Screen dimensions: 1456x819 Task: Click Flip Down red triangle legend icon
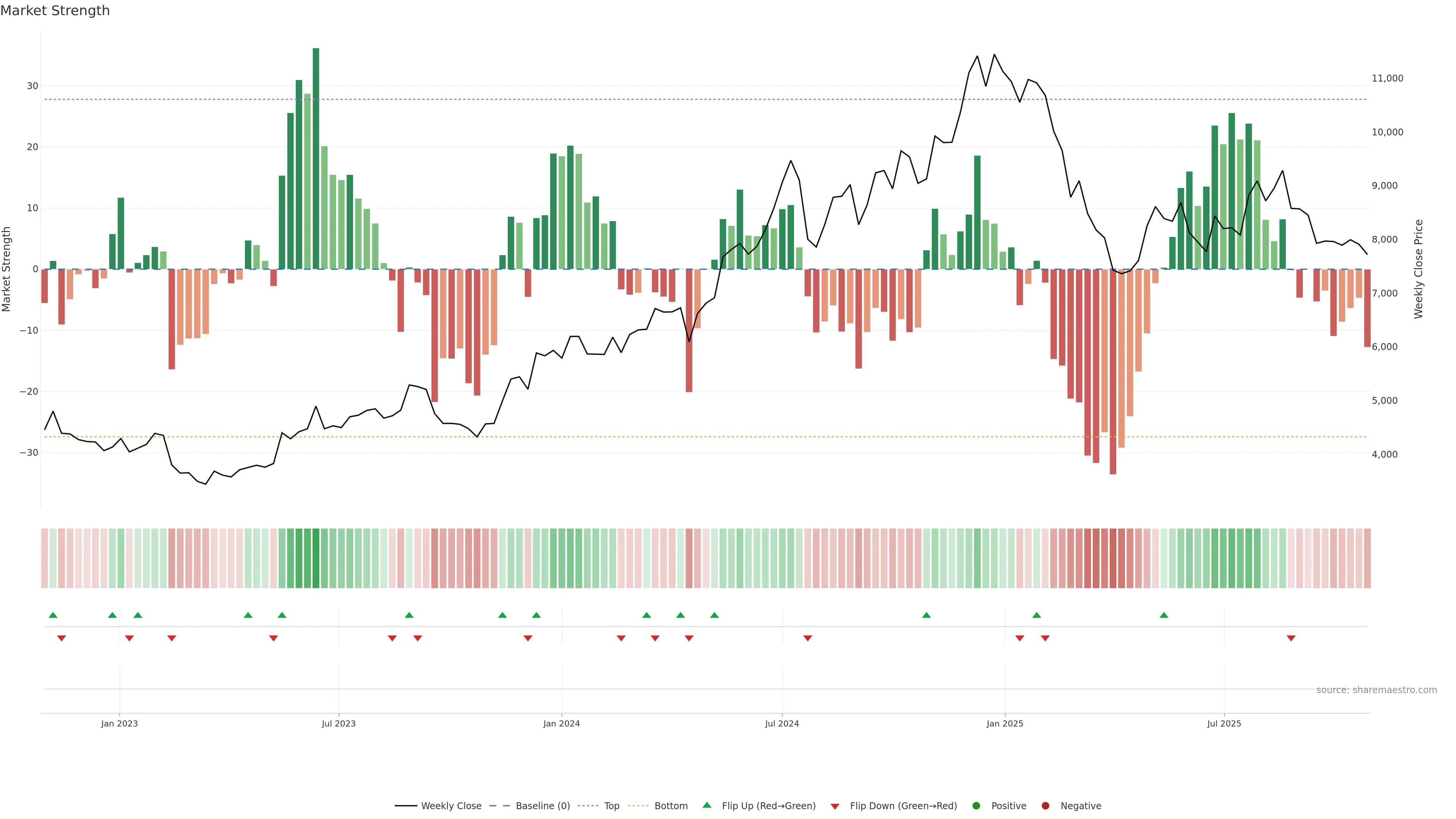[835, 806]
